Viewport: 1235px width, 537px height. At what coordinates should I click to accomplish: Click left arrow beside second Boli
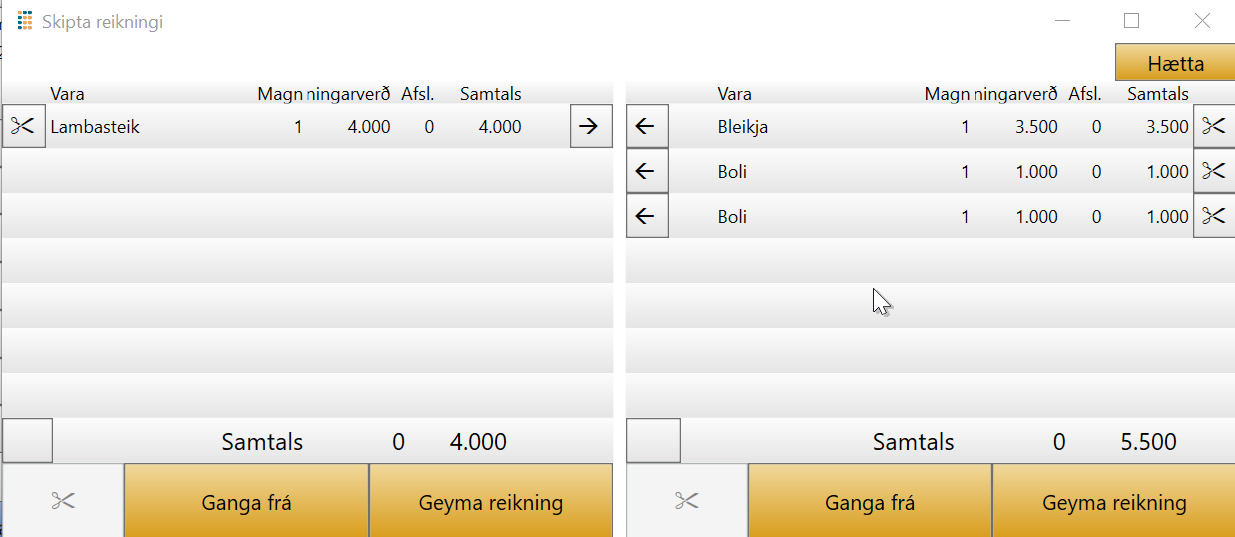646,216
